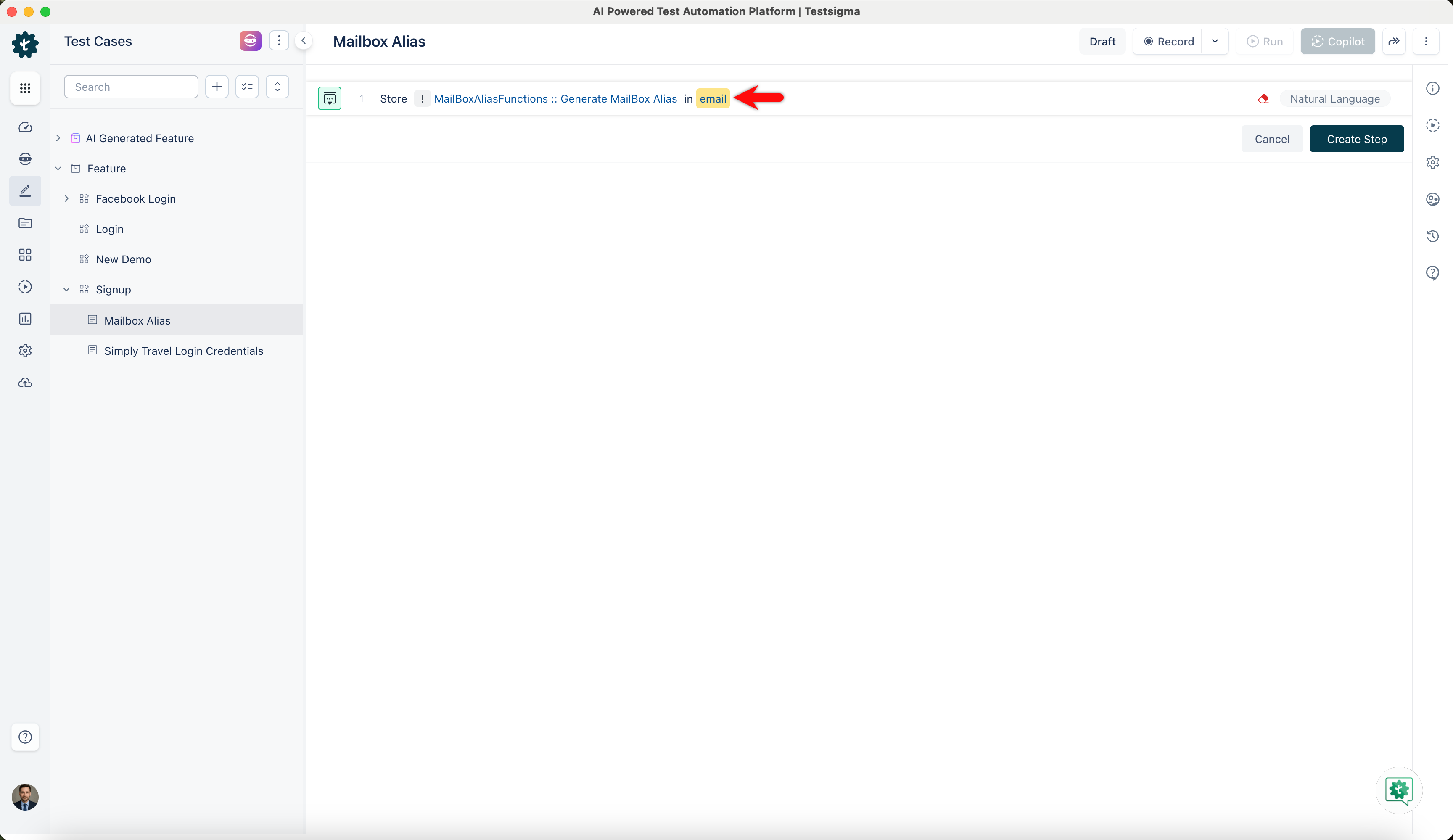Open the user profile avatar
The height and width of the screenshot is (840, 1453).
[x=25, y=797]
